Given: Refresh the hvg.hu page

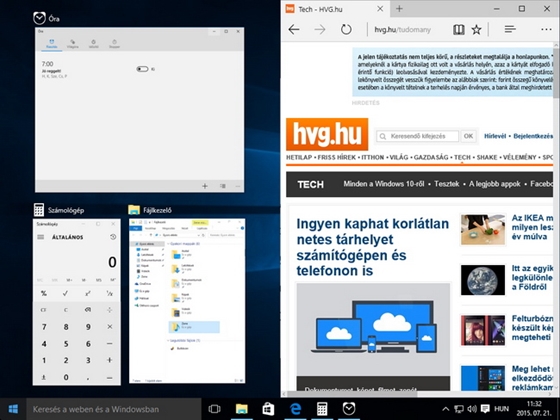Looking at the screenshot, I should [x=346, y=29].
